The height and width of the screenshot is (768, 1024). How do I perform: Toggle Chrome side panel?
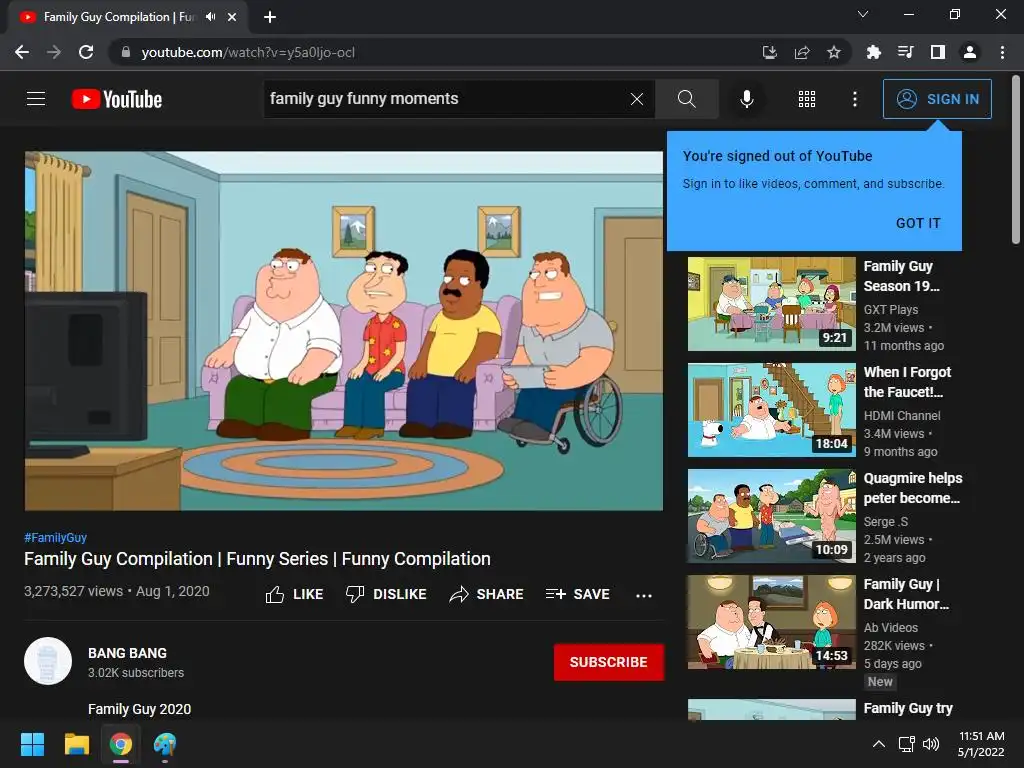tap(938, 52)
